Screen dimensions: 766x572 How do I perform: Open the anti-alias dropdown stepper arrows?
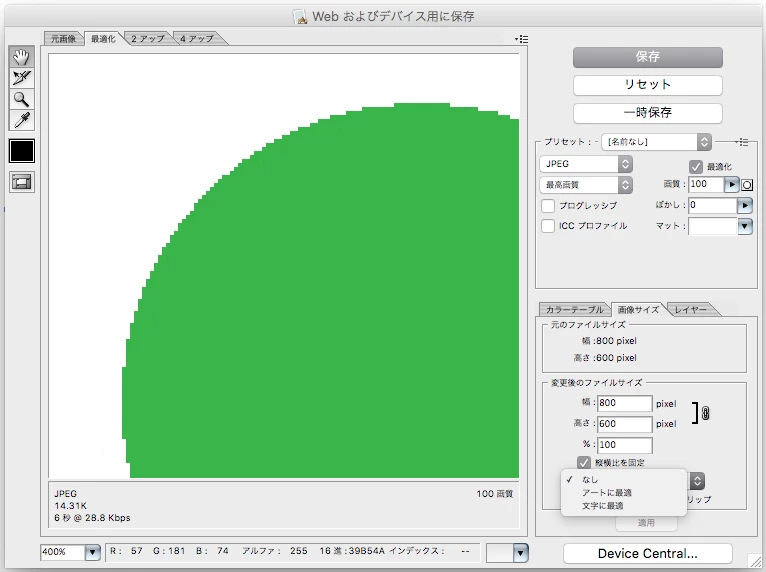pos(697,481)
